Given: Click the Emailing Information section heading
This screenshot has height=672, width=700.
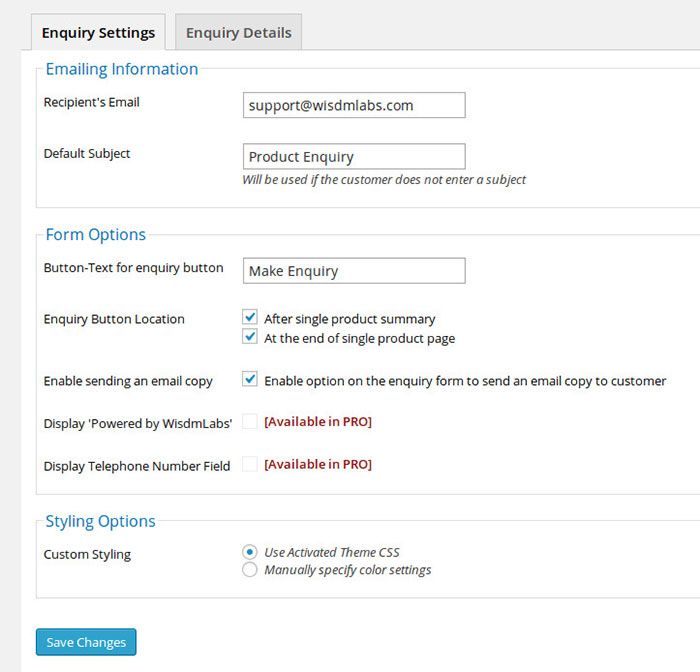Looking at the screenshot, I should [x=122, y=69].
